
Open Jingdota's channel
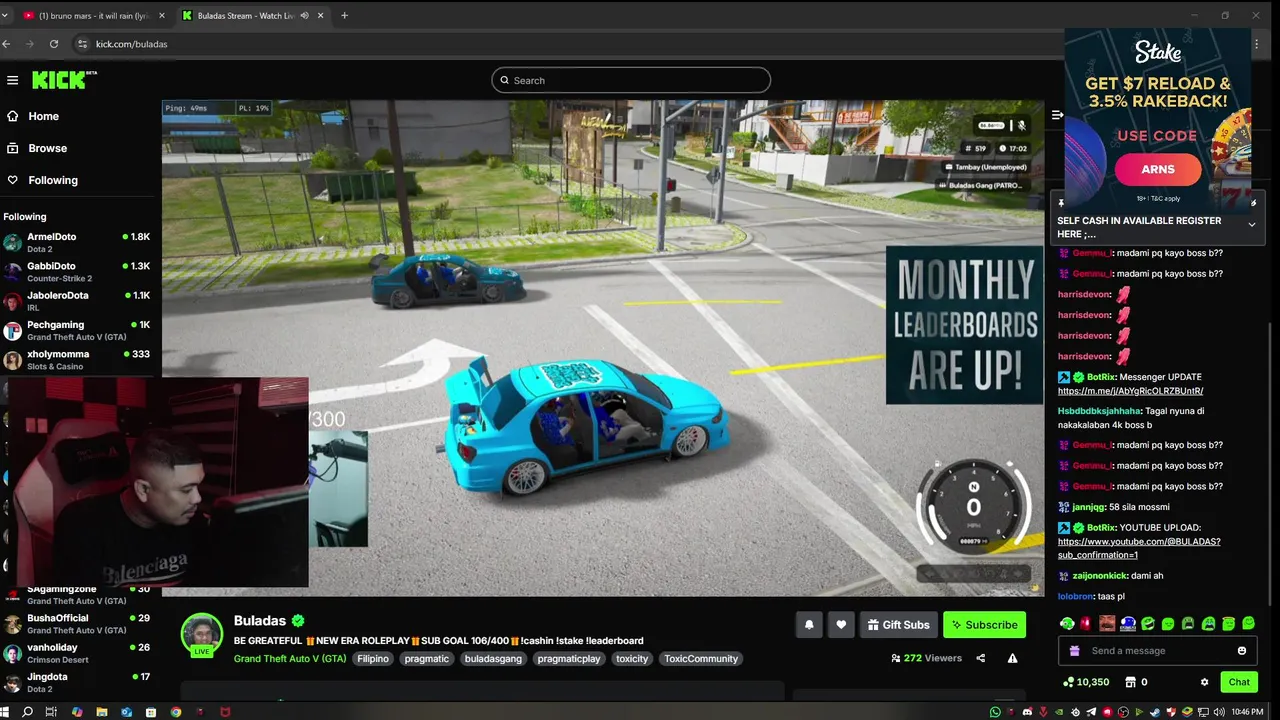tap(77, 682)
